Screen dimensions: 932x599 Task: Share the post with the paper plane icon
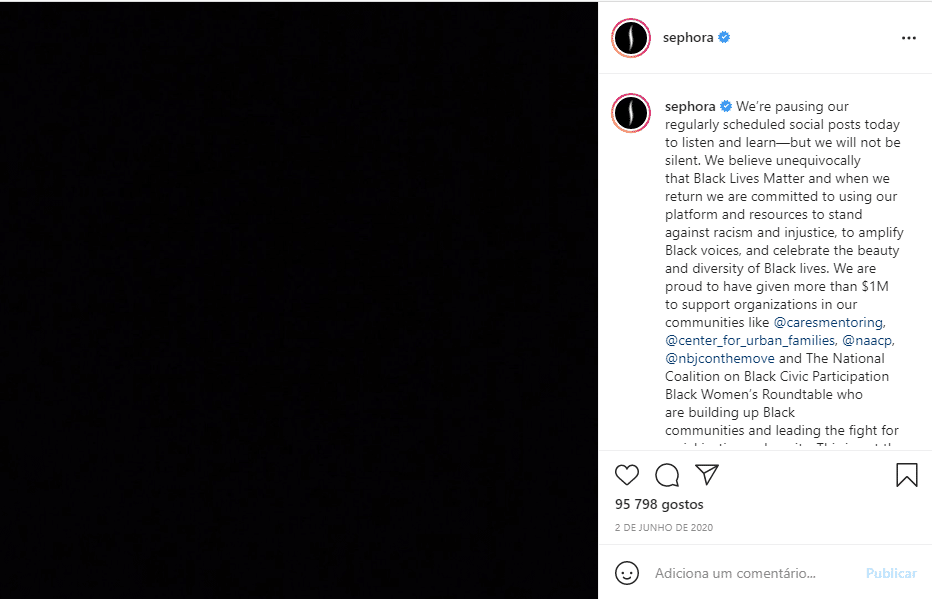(x=707, y=475)
